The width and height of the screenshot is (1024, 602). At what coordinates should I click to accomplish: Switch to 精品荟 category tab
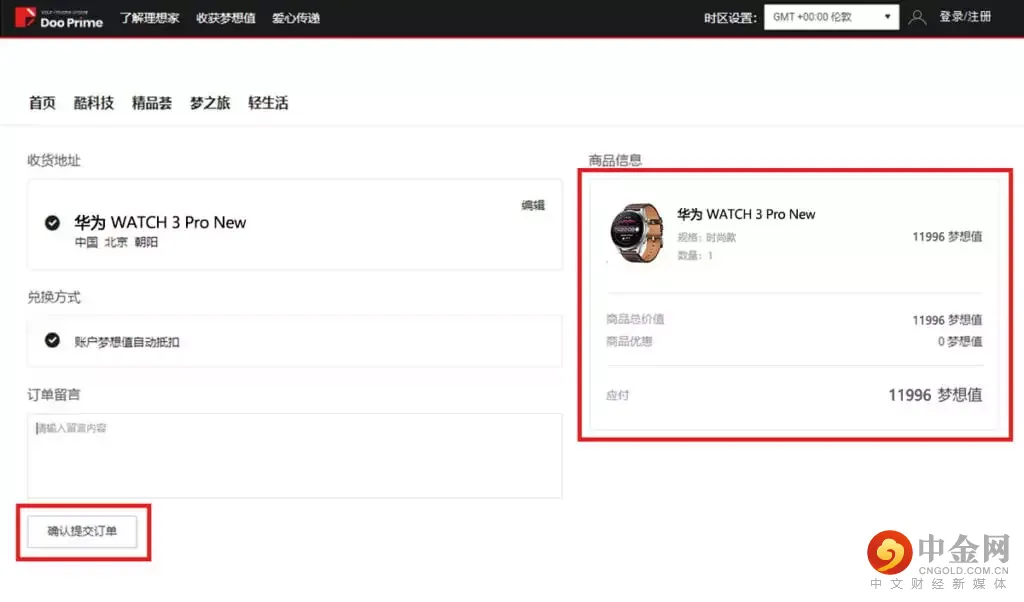coord(152,103)
